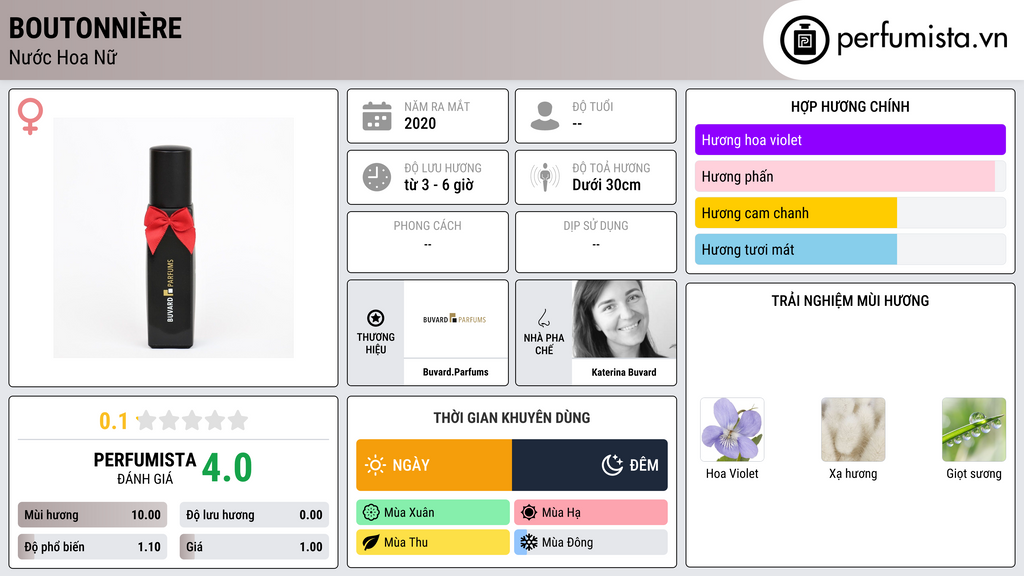The width and height of the screenshot is (1024, 576).
Task: Click the Độ lưu hương 0.00 score bar
Action: click(x=254, y=515)
